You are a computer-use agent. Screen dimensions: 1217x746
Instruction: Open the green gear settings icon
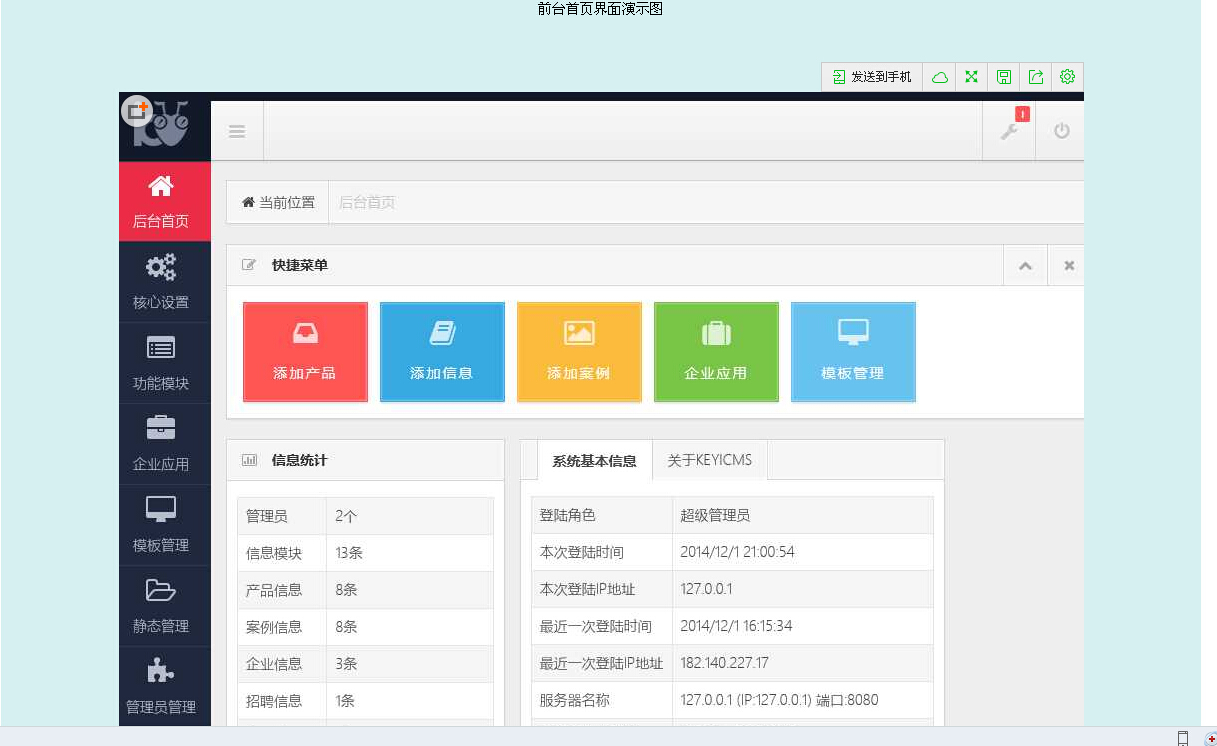(1067, 77)
